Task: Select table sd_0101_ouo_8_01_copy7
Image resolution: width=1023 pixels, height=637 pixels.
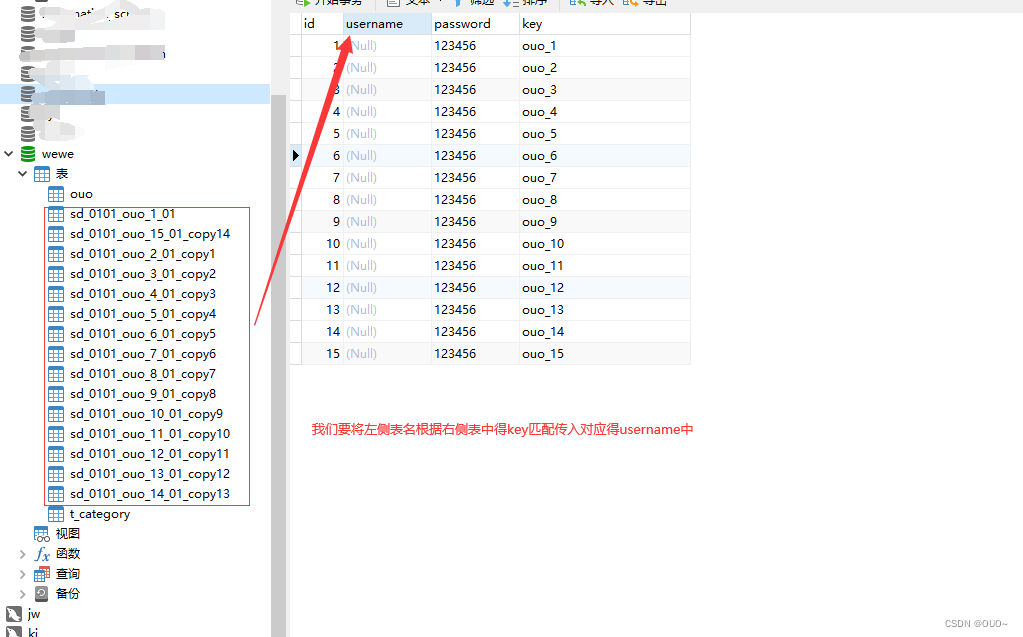Action: (143, 374)
